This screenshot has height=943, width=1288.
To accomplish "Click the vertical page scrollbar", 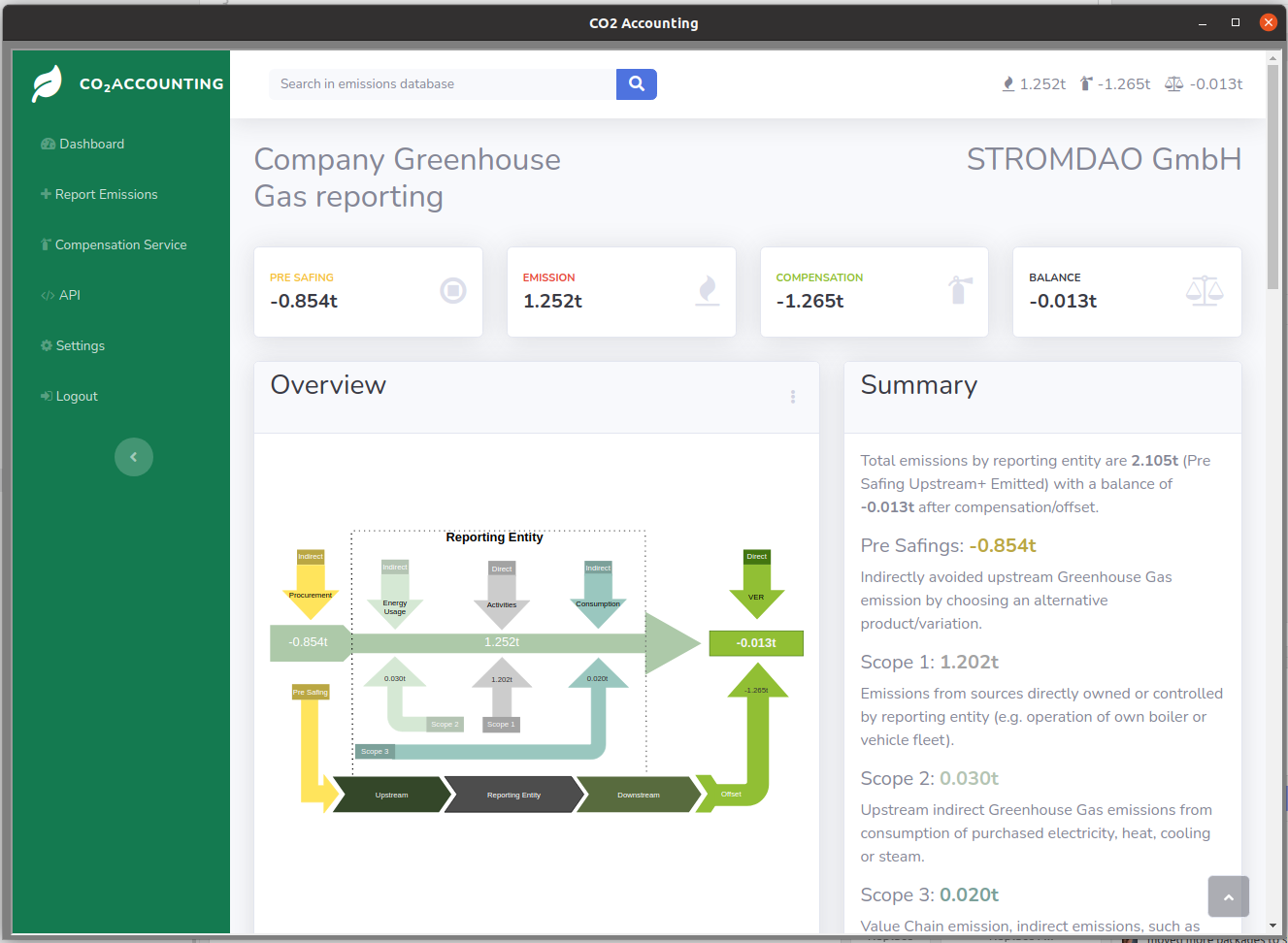I will click(x=1273, y=177).
